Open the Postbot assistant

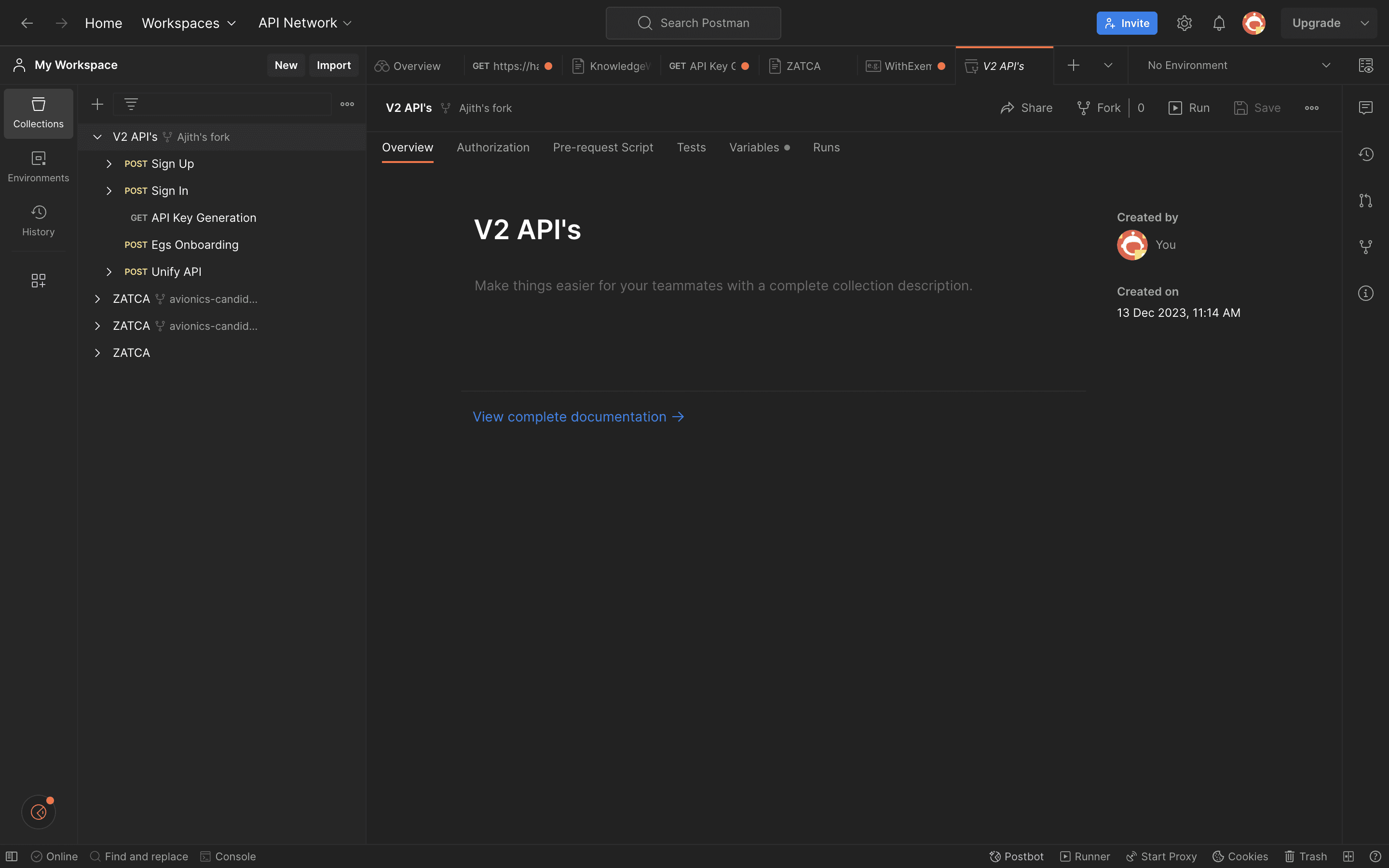click(1016, 856)
